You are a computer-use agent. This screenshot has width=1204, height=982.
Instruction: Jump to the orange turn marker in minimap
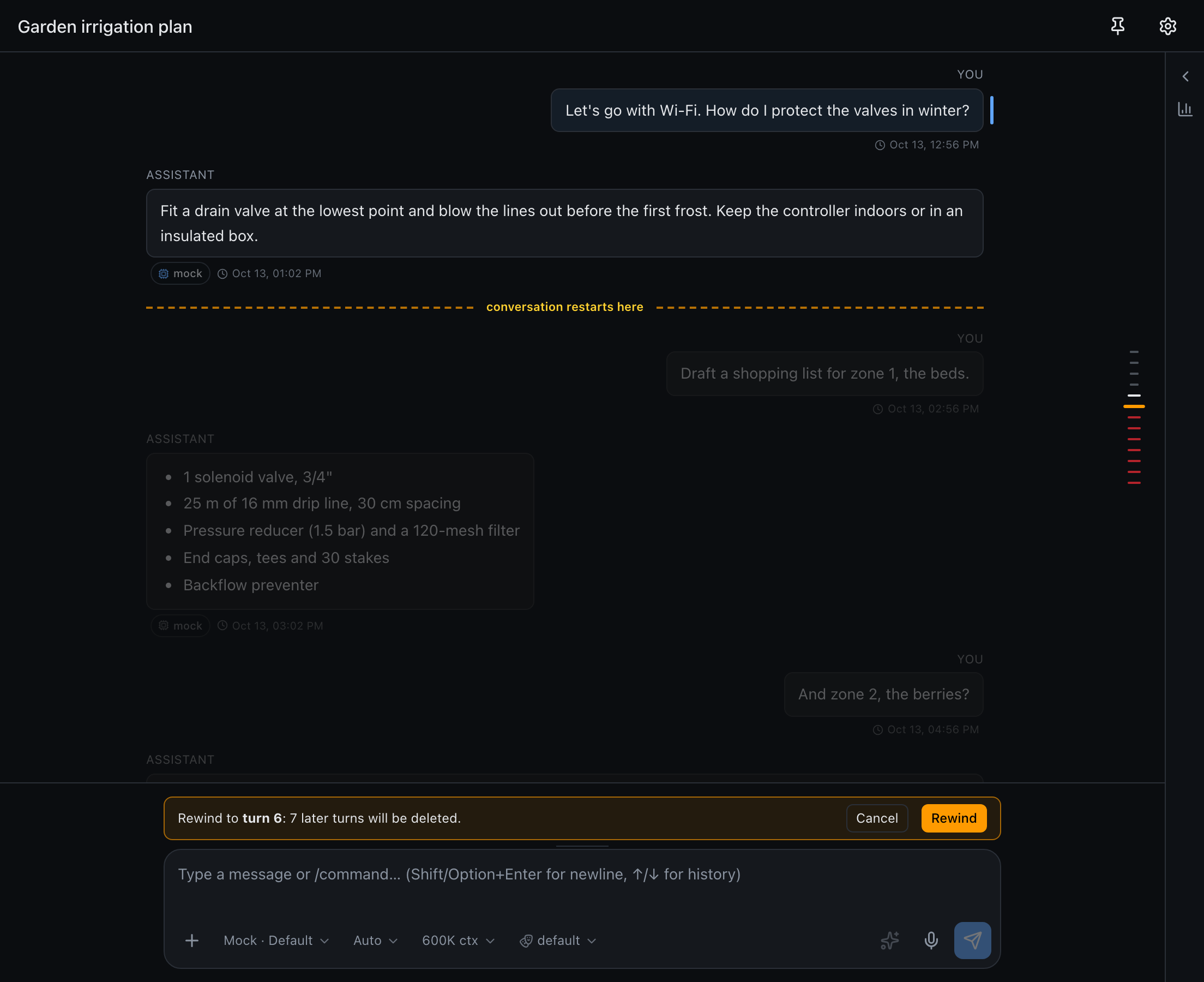pyautogui.click(x=1134, y=406)
